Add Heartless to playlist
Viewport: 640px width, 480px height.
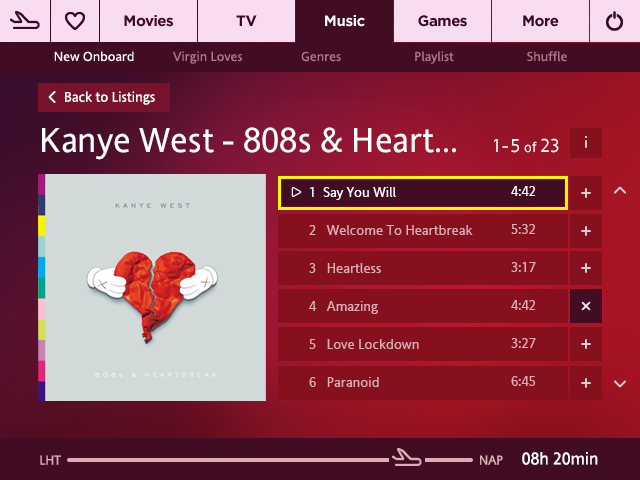point(586,268)
